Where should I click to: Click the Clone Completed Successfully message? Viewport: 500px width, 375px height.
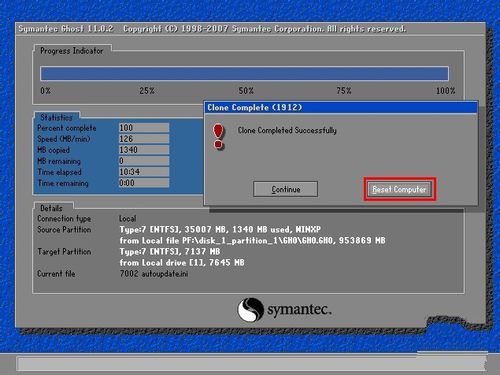pyautogui.click(x=287, y=130)
